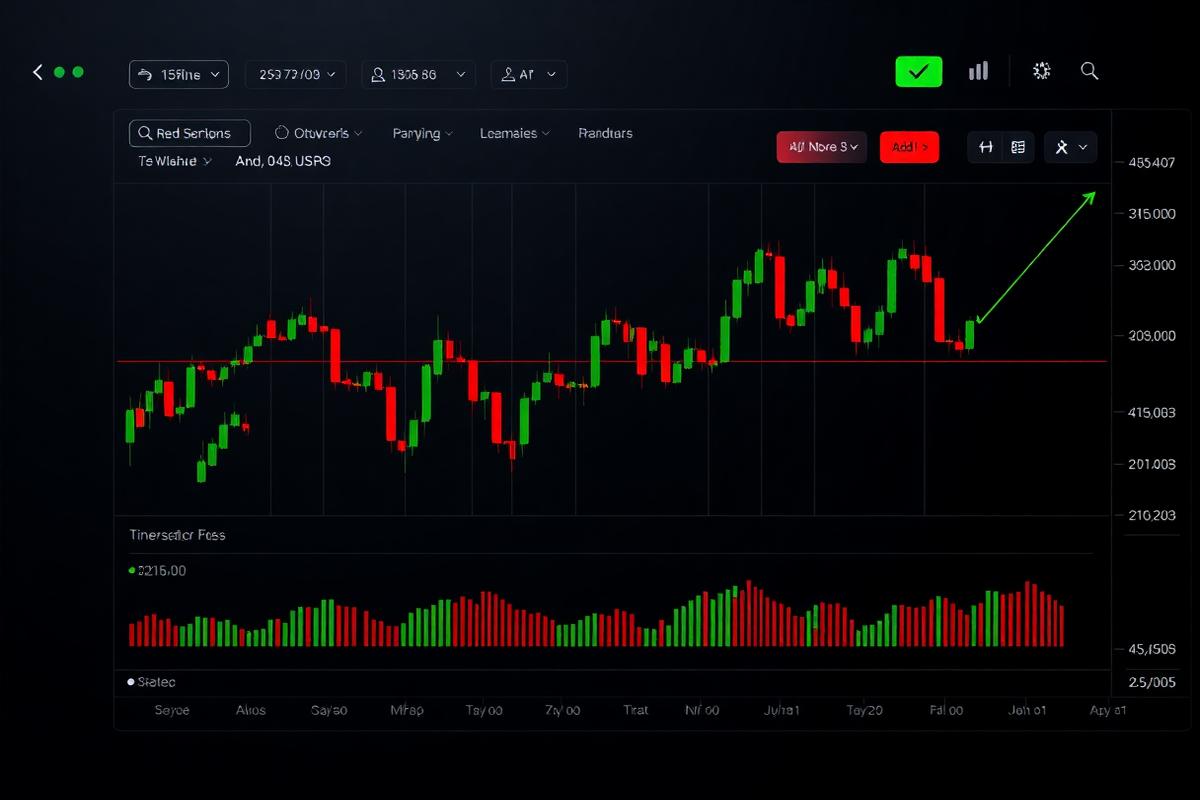Expand the '259 72/09' dropdown

(x=296, y=74)
